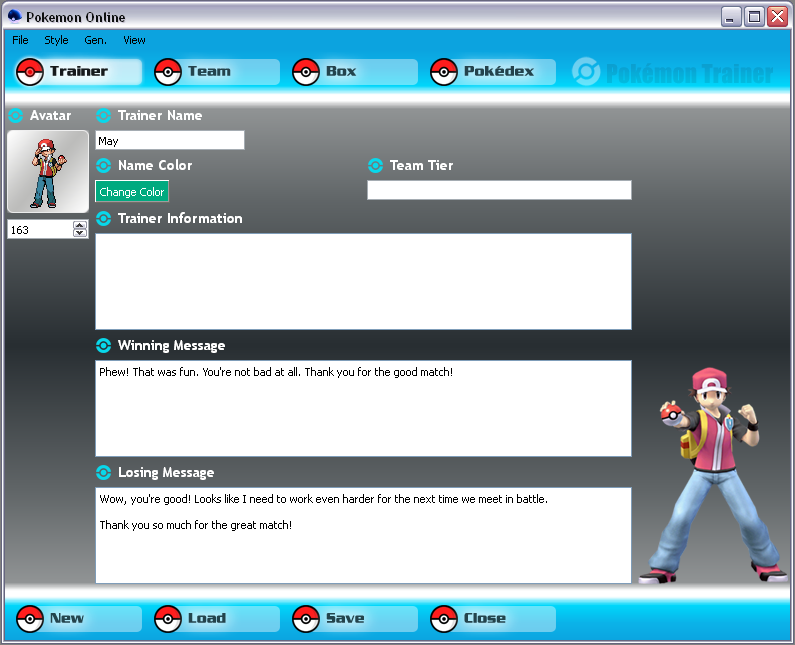Click inside the Winning Message text box
Image resolution: width=795 pixels, height=645 pixels.
click(364, 408)
